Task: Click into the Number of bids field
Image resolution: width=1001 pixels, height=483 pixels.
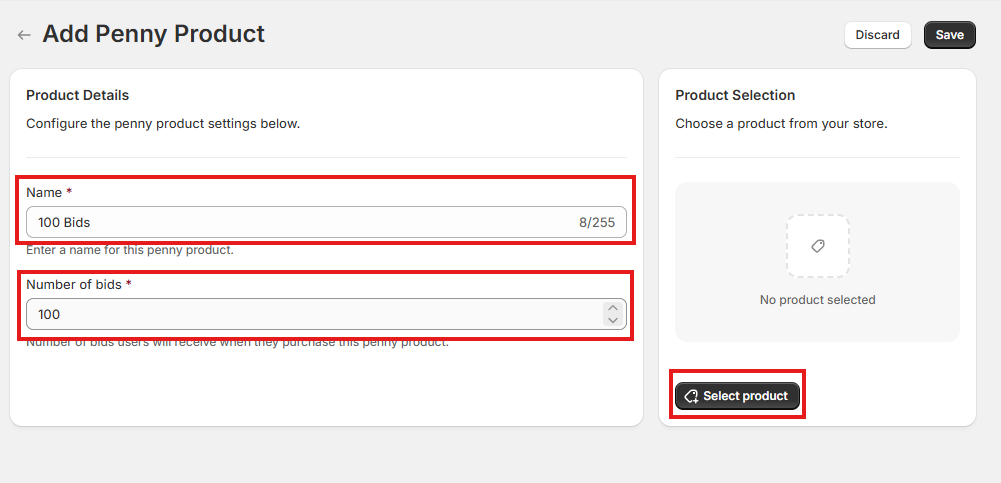Action: pyautogui.click(x=300, y=314)
